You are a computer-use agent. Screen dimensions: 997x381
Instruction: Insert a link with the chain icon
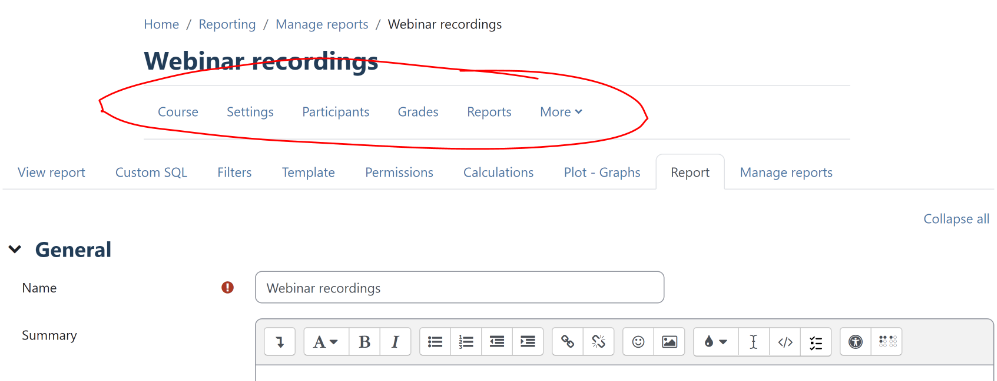(x=568, y=342)
